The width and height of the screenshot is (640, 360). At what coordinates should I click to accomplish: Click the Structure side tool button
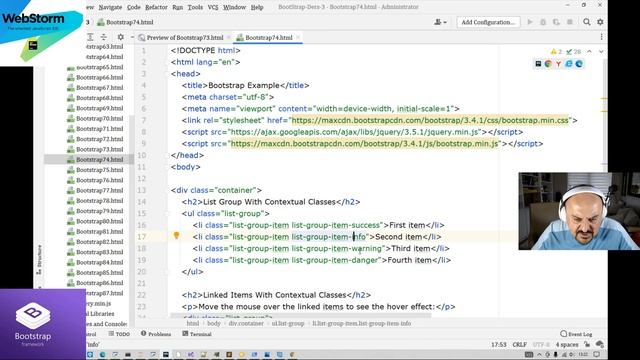(39, 259)
